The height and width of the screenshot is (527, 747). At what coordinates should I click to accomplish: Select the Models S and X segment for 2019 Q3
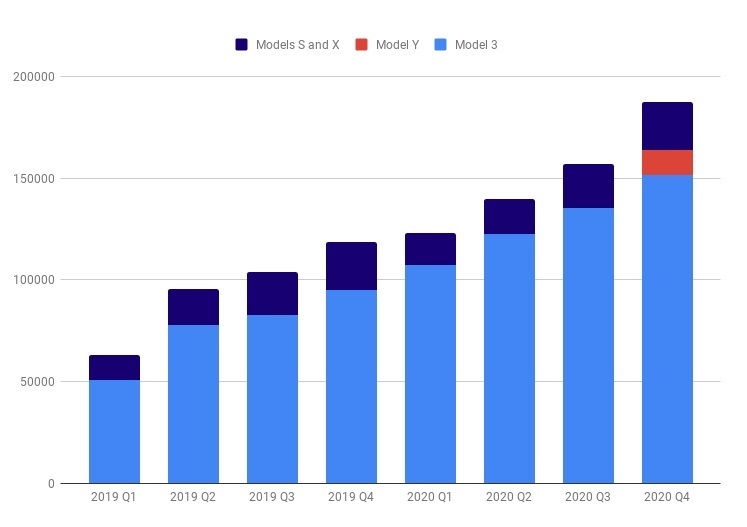pos(273,294)
